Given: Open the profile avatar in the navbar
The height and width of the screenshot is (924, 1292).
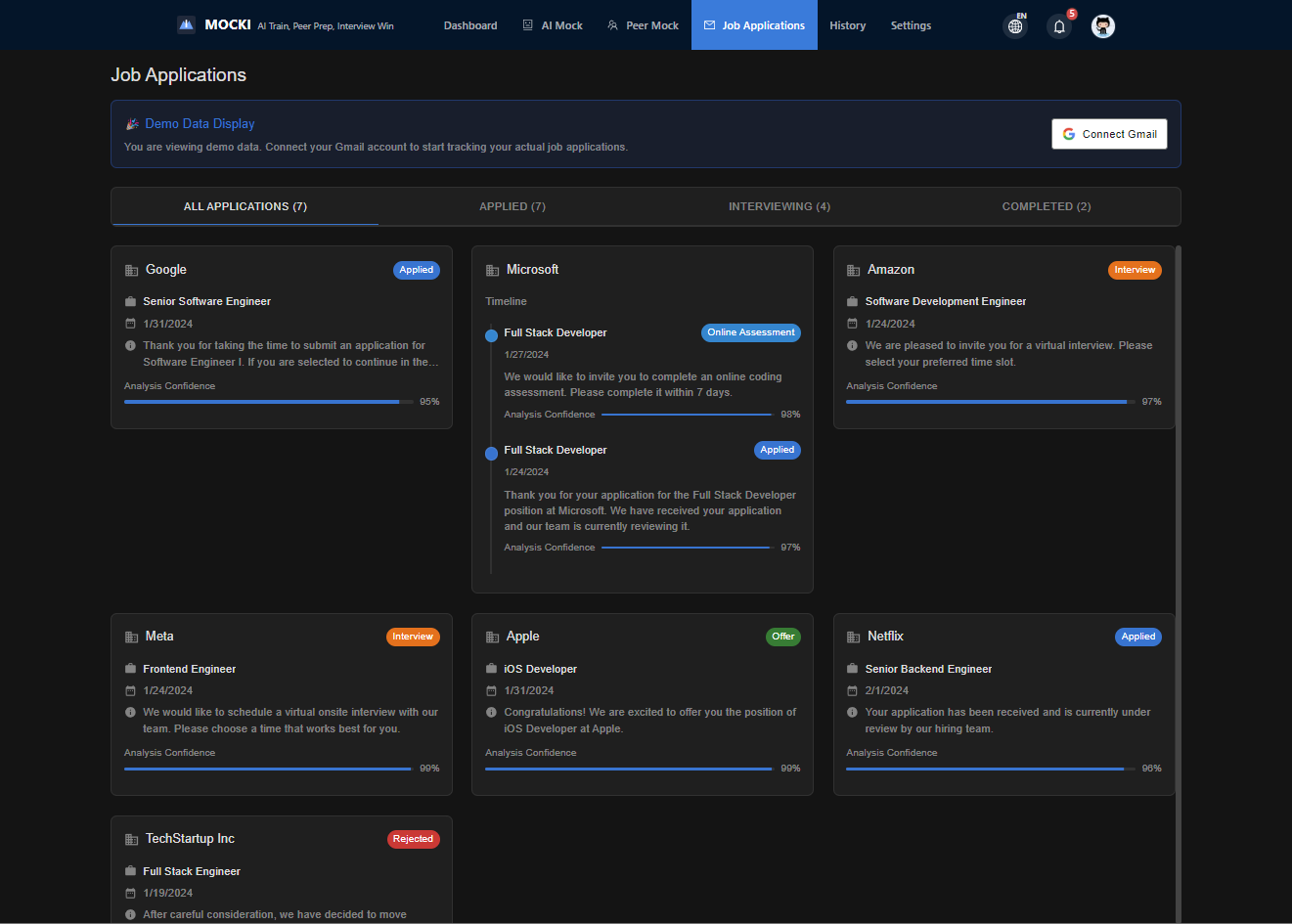Looking at the screenshot, I should (1102, 26).
